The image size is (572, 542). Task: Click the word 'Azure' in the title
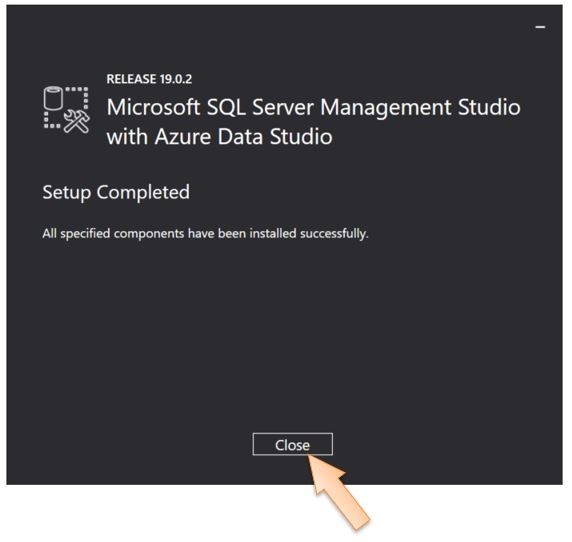coord(183,137)
